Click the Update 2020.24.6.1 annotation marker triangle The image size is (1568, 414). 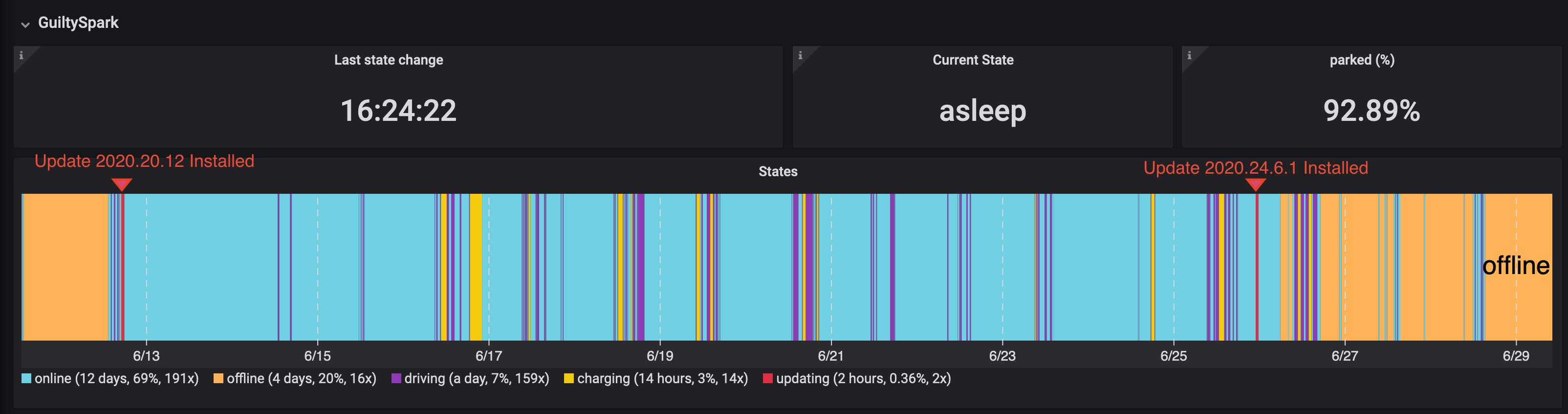(x=1256, y=185)
